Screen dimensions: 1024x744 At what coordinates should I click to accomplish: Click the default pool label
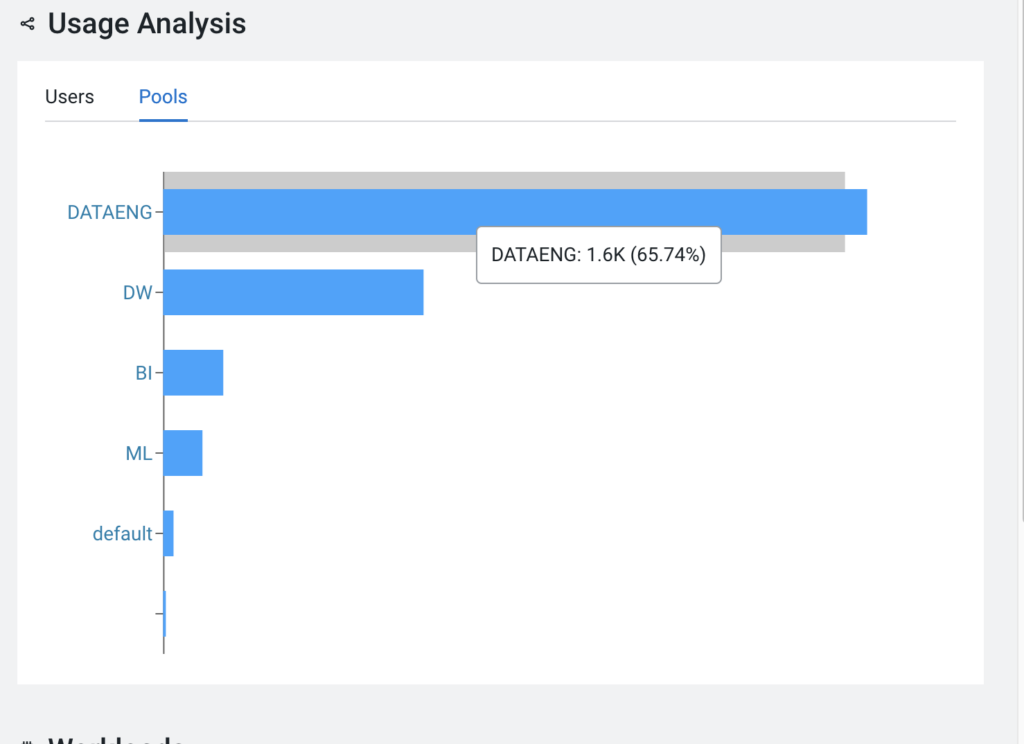pyautogui.click(x=122, y=534)
